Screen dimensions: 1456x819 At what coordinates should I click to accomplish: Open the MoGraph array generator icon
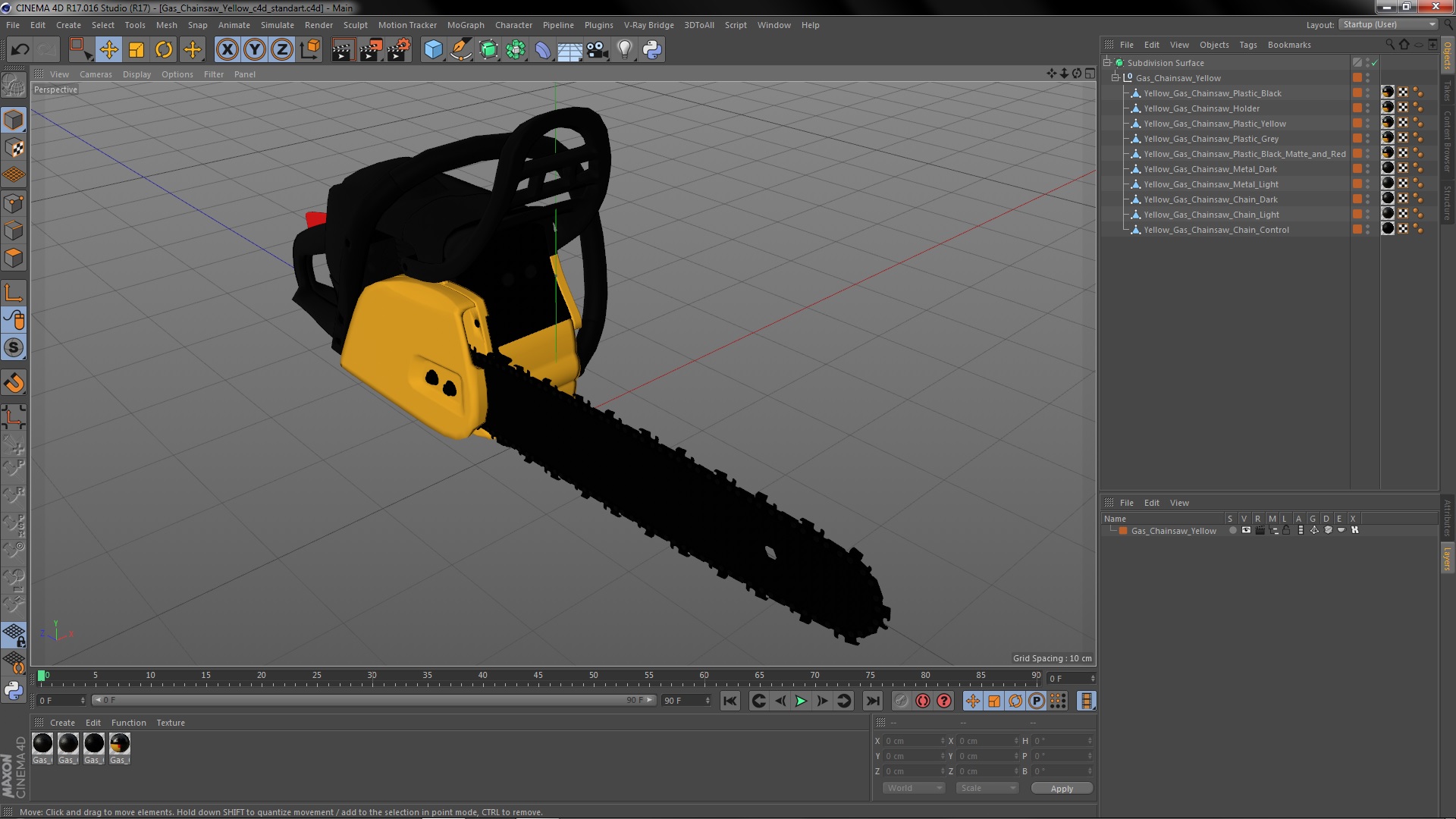point(516,50)
